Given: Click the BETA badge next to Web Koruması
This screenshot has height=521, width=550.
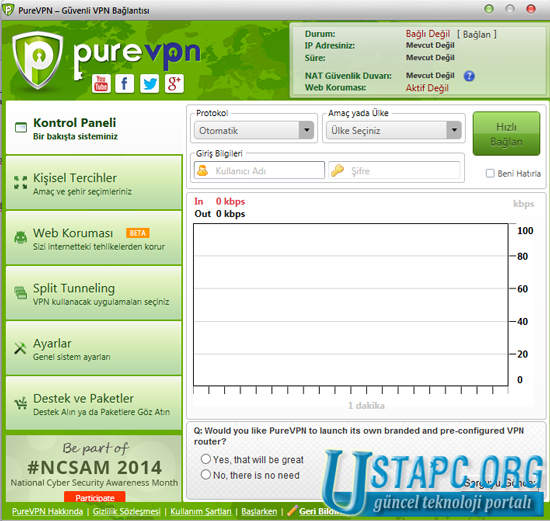Looking at the screenshot, I should coord(138,233).
